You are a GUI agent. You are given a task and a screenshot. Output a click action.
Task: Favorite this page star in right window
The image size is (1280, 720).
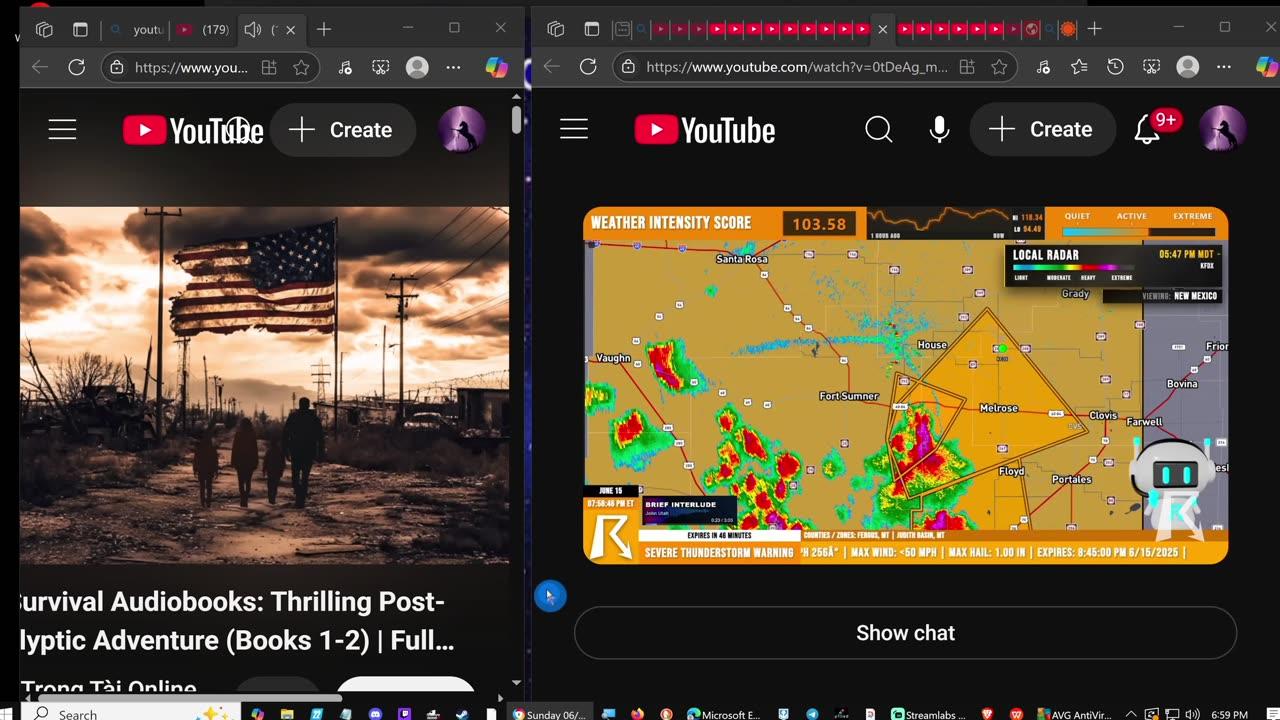(999, 67)
